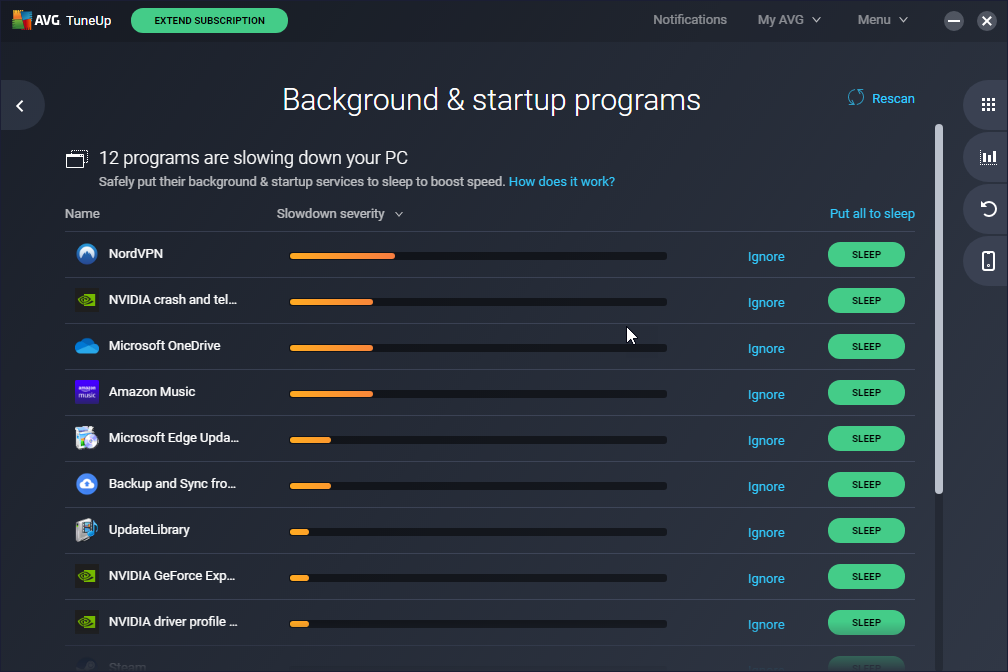Click the NordVPN application icon
1008x672 pixels.
pyautogui.click(x=86, y=254)
